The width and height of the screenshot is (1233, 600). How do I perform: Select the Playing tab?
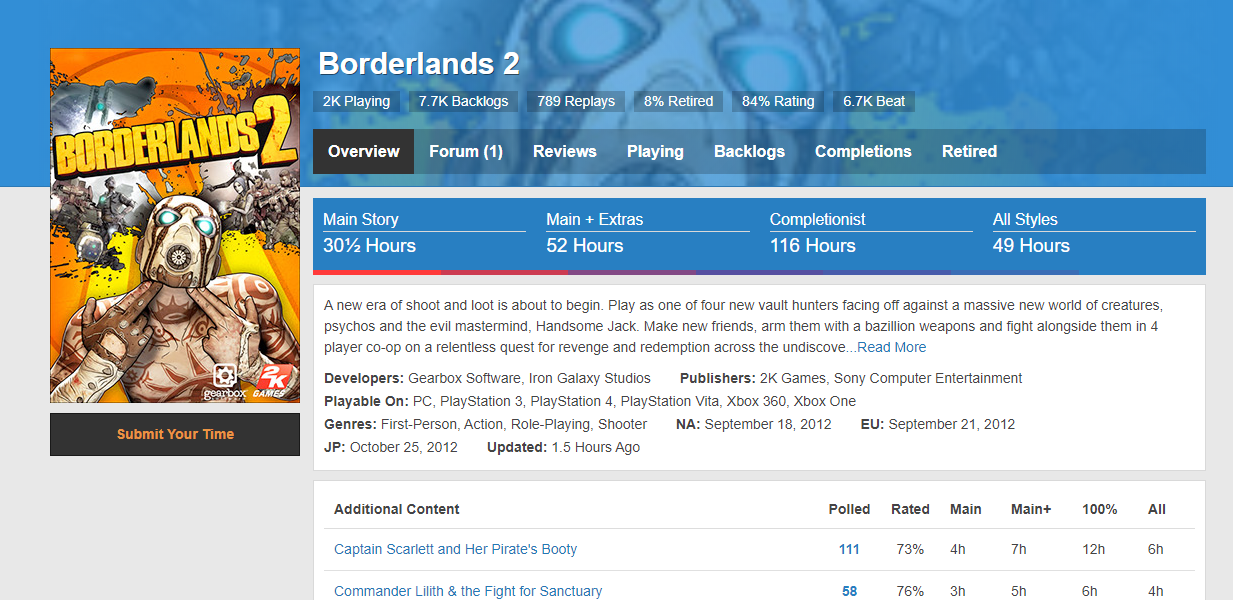pyautogui.click(x=655, y=152)
